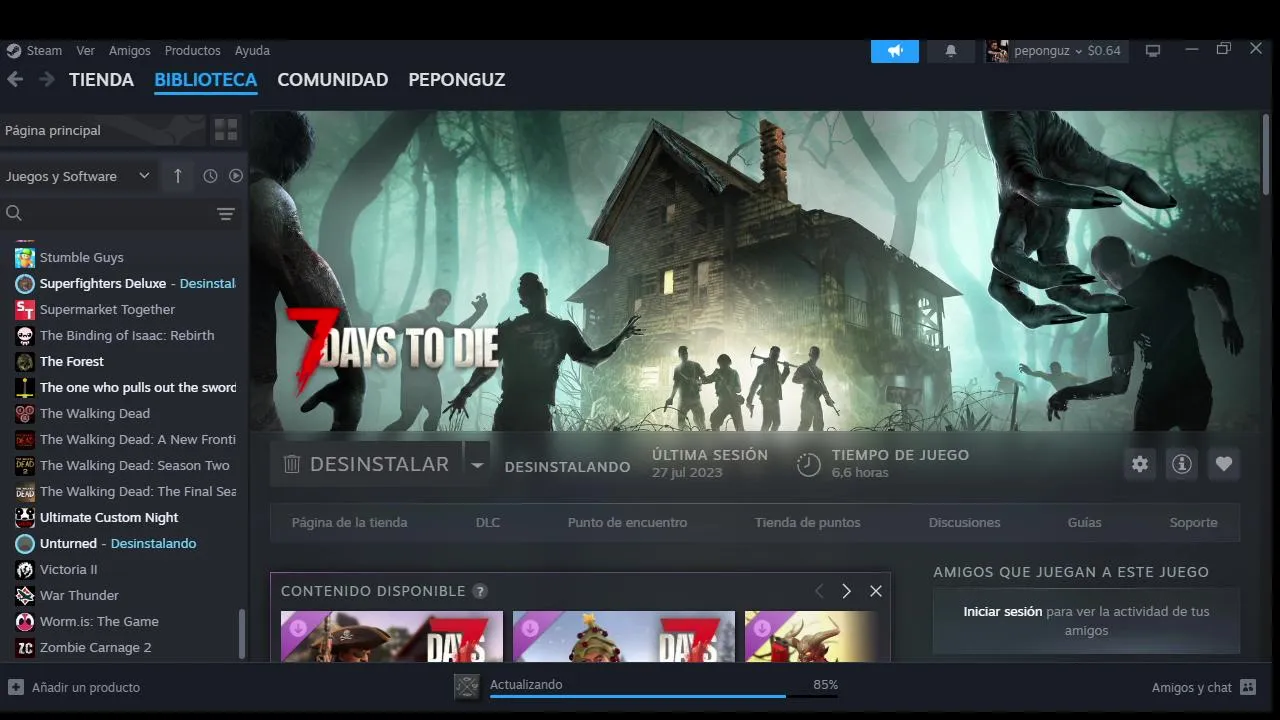
Task: Go back with the left arrow
Action: pyautogui.click(x=15, y=79)
